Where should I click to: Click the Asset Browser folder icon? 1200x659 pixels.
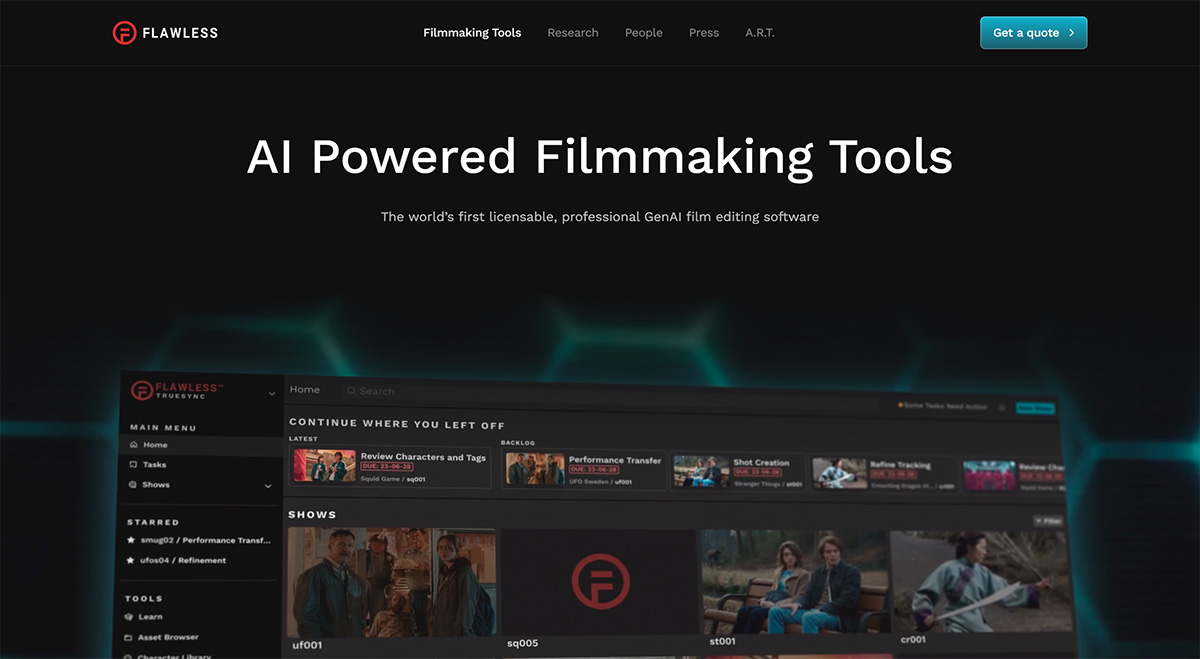[129, 637]
